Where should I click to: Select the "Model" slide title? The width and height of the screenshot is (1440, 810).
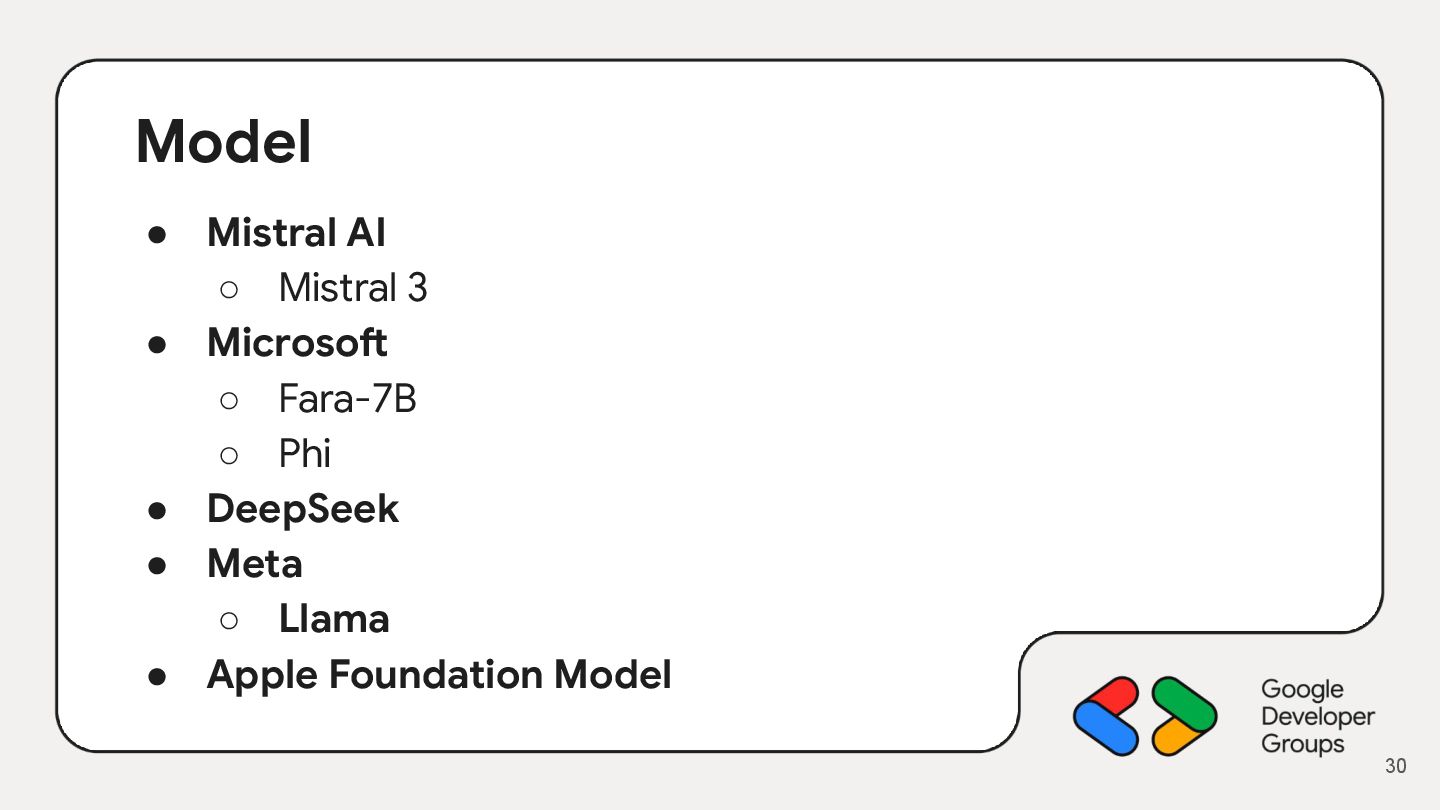click(224, 142)
